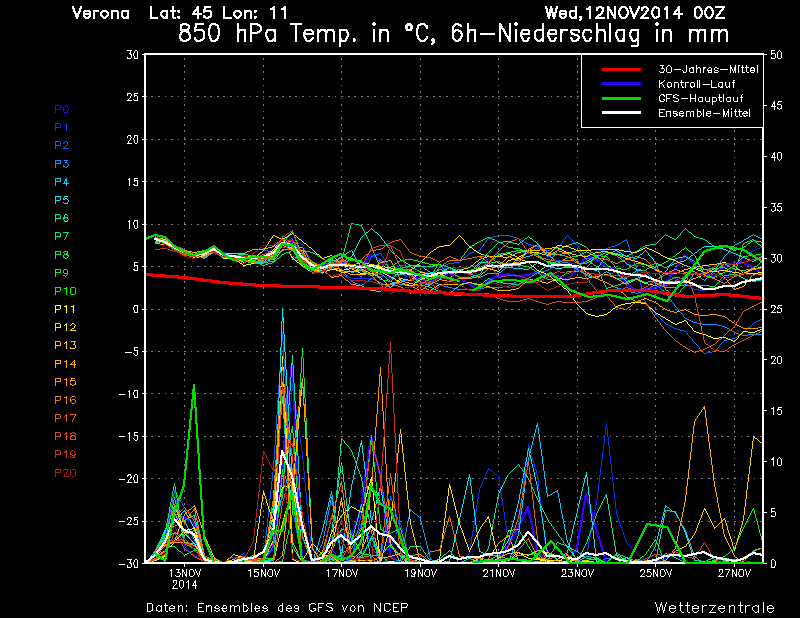Click the blue Kontroll-Lauf legend line
Screen dimensions: 800x618
(x=621, y=84)
